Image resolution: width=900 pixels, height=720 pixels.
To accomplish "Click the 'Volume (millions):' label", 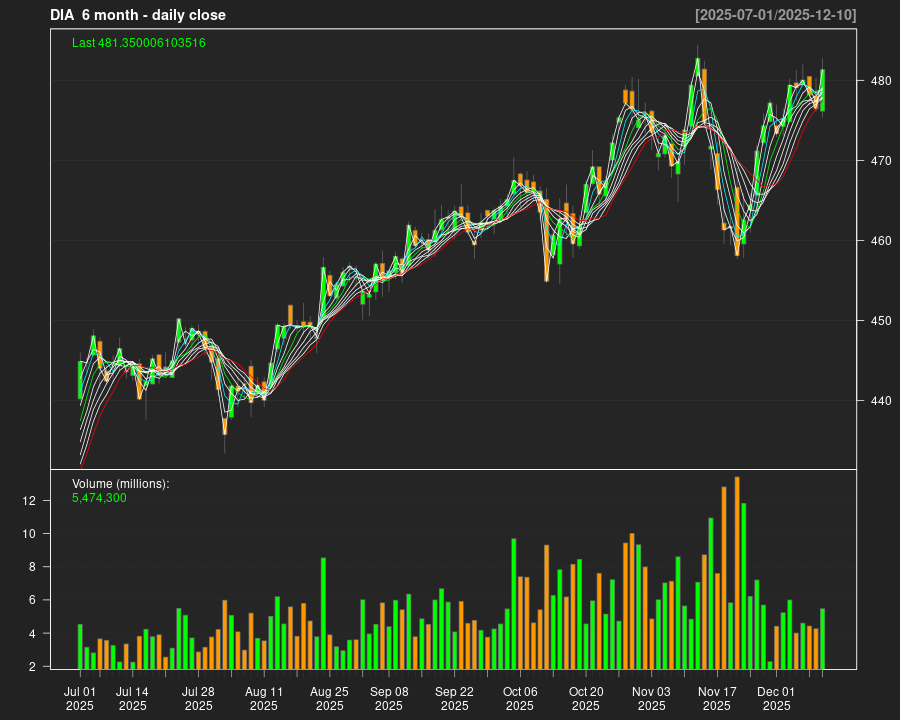I will coord(121,484).
